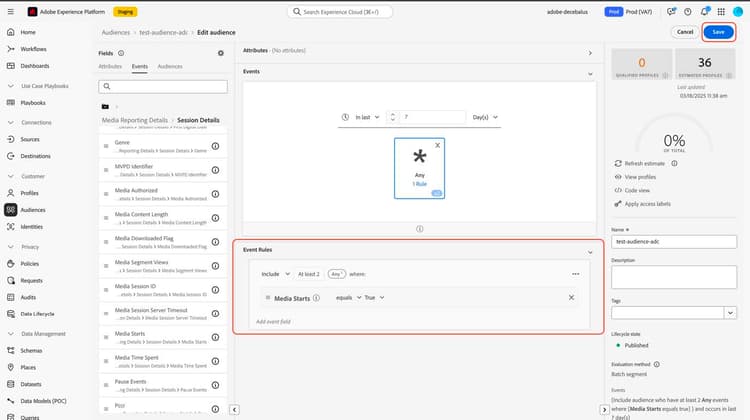Click the Cancel button
Viewport: 750px width, 420px height.
click(x=685, y=32)
